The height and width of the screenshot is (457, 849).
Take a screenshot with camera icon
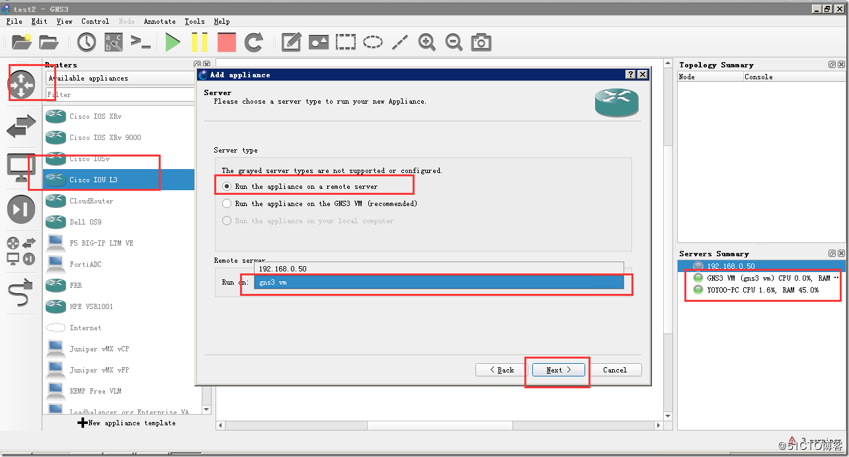click(x=481, y=42)
